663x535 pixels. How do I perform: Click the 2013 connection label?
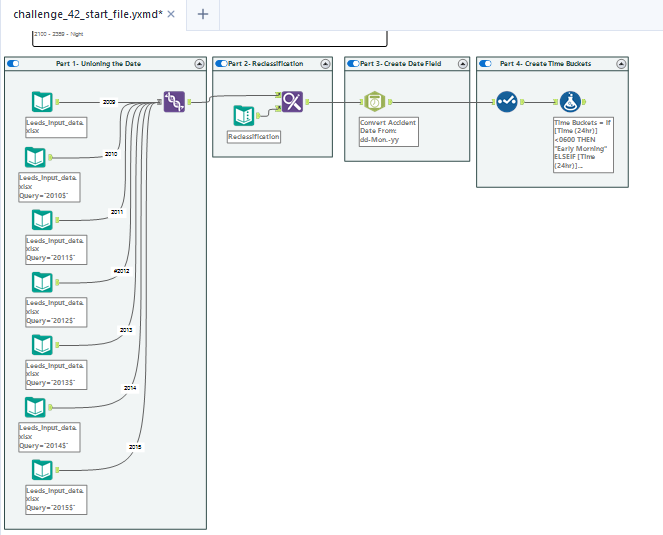point(126,329)
